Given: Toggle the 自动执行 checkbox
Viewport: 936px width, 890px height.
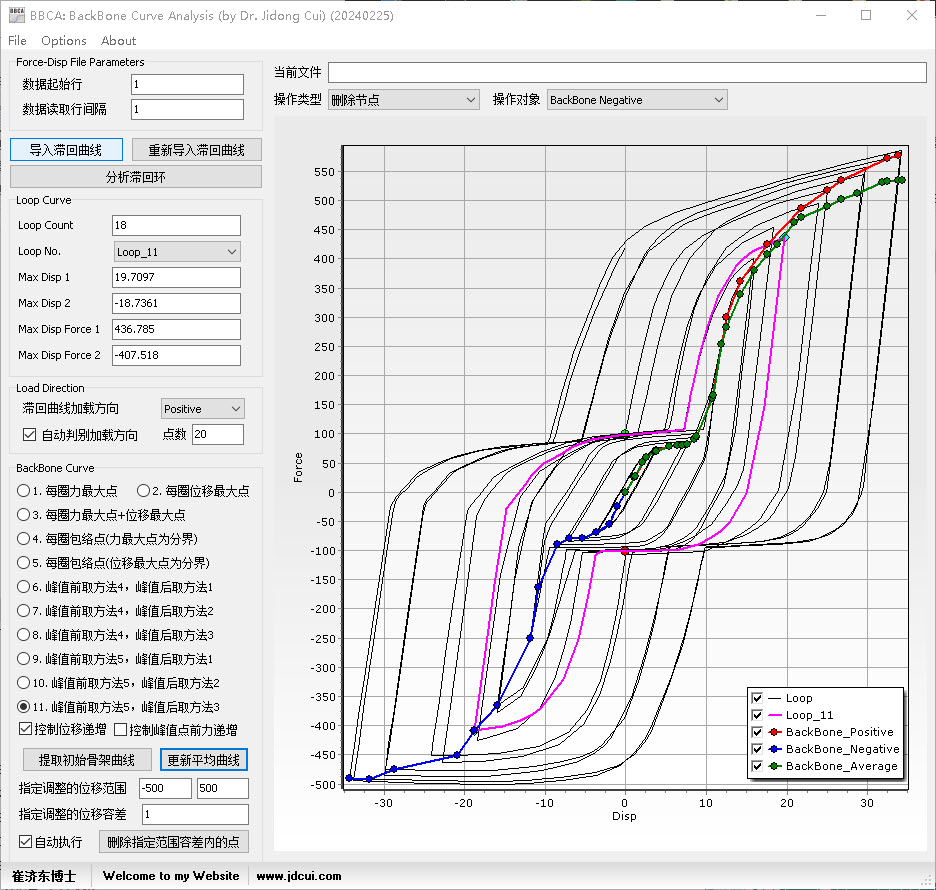Looking at the screenshot, I should pos(26,842).
